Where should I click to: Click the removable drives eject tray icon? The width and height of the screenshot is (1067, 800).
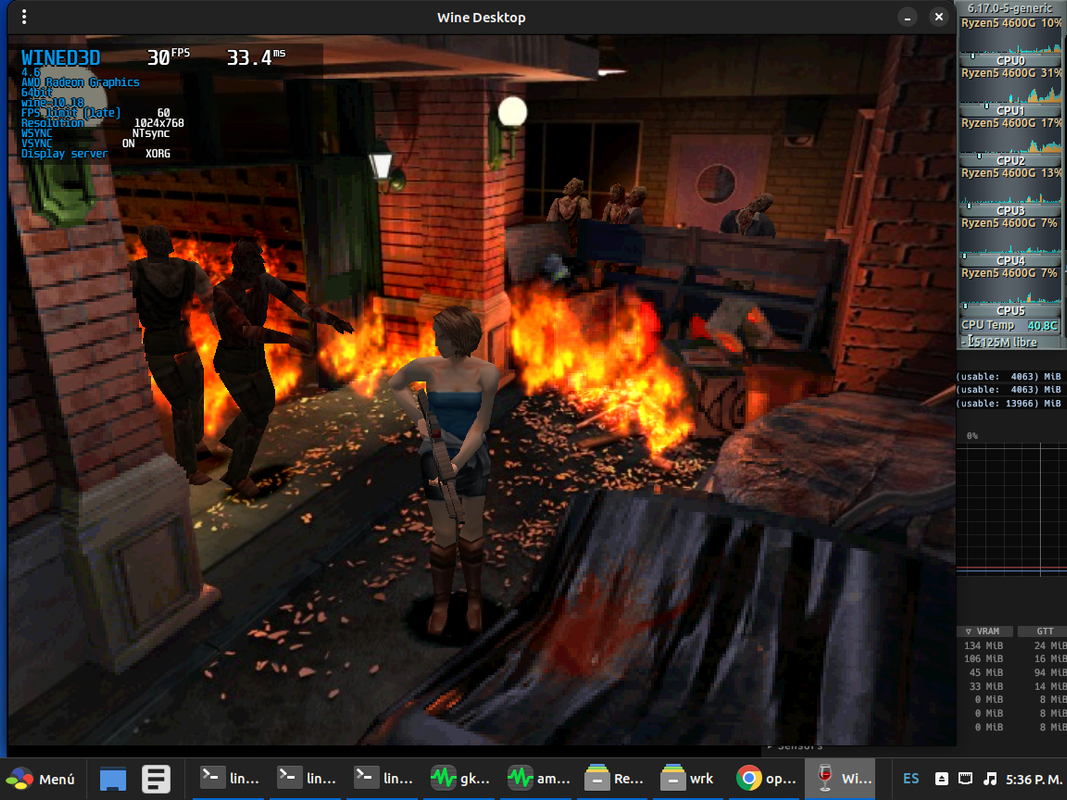coord(941,779)
